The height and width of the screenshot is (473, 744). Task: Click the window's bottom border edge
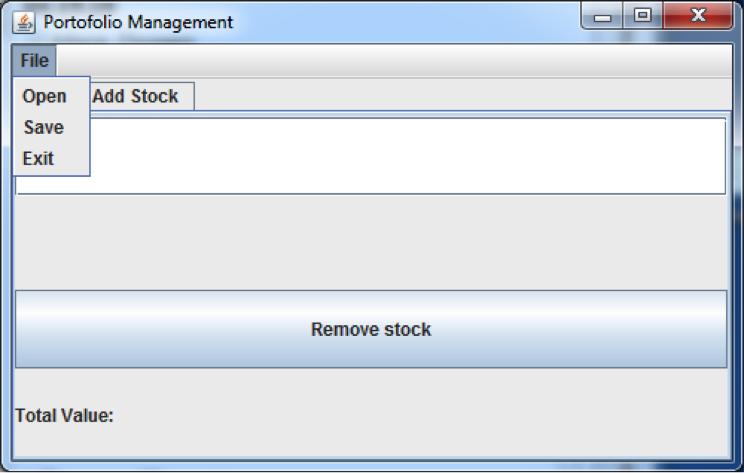372,466
